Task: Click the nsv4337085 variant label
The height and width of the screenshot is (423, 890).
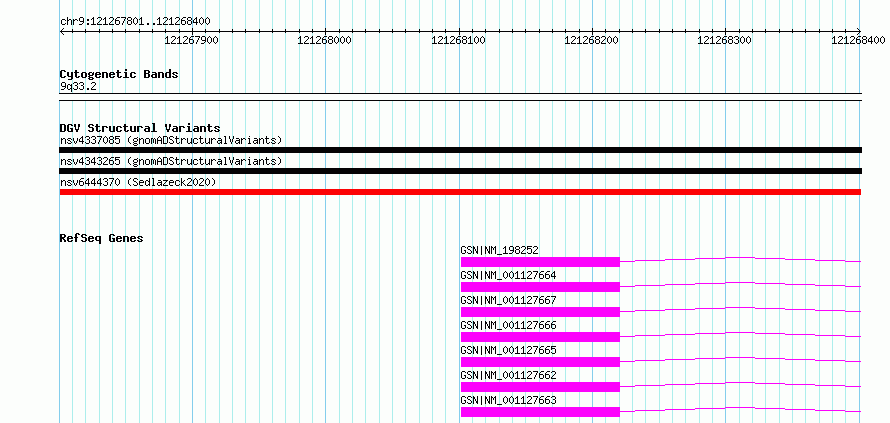Action: pos(171,140)
